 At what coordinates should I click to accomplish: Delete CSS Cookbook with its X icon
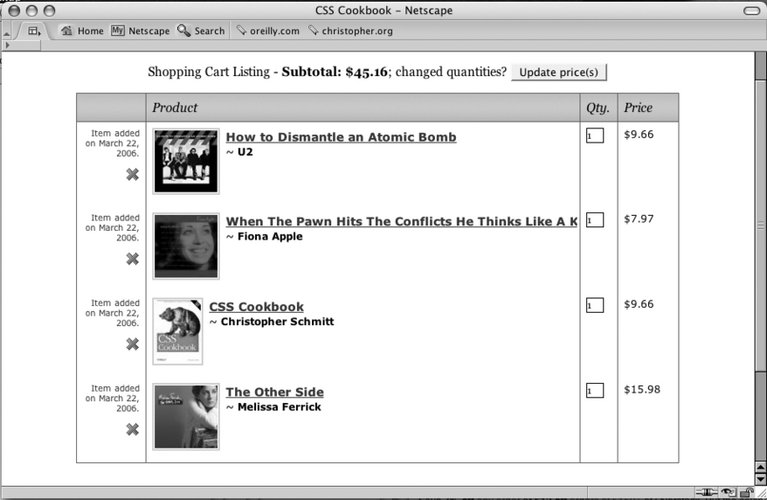(x=133, y=344)
